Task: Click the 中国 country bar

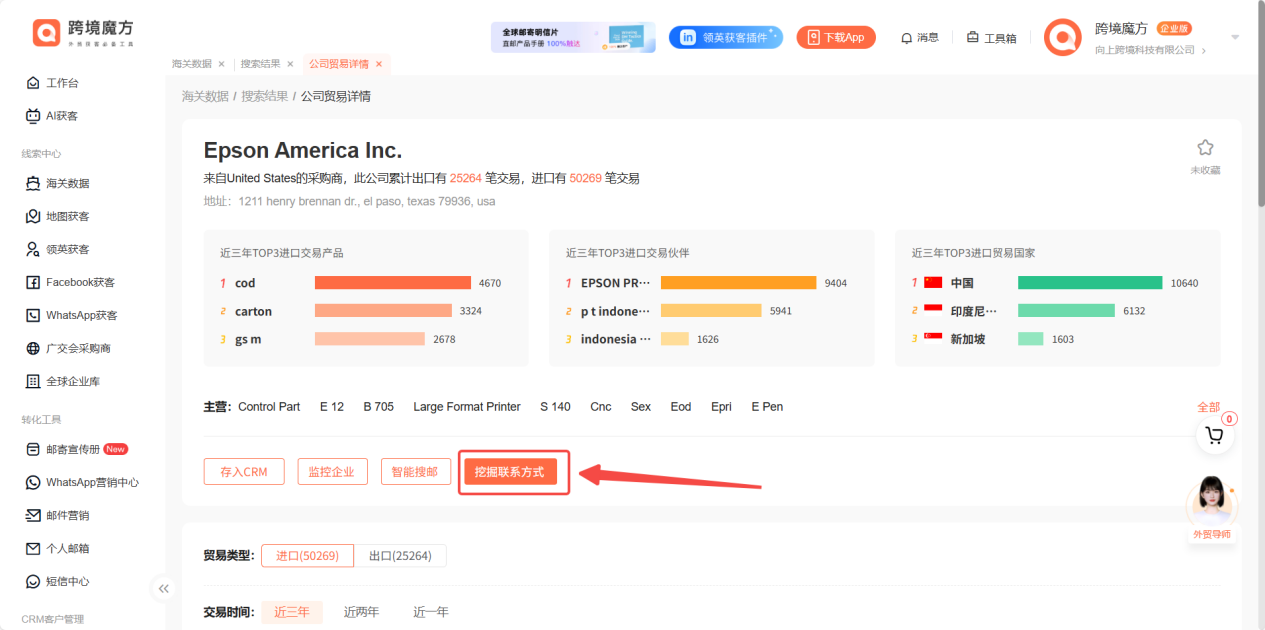Action: point(1090,283)
